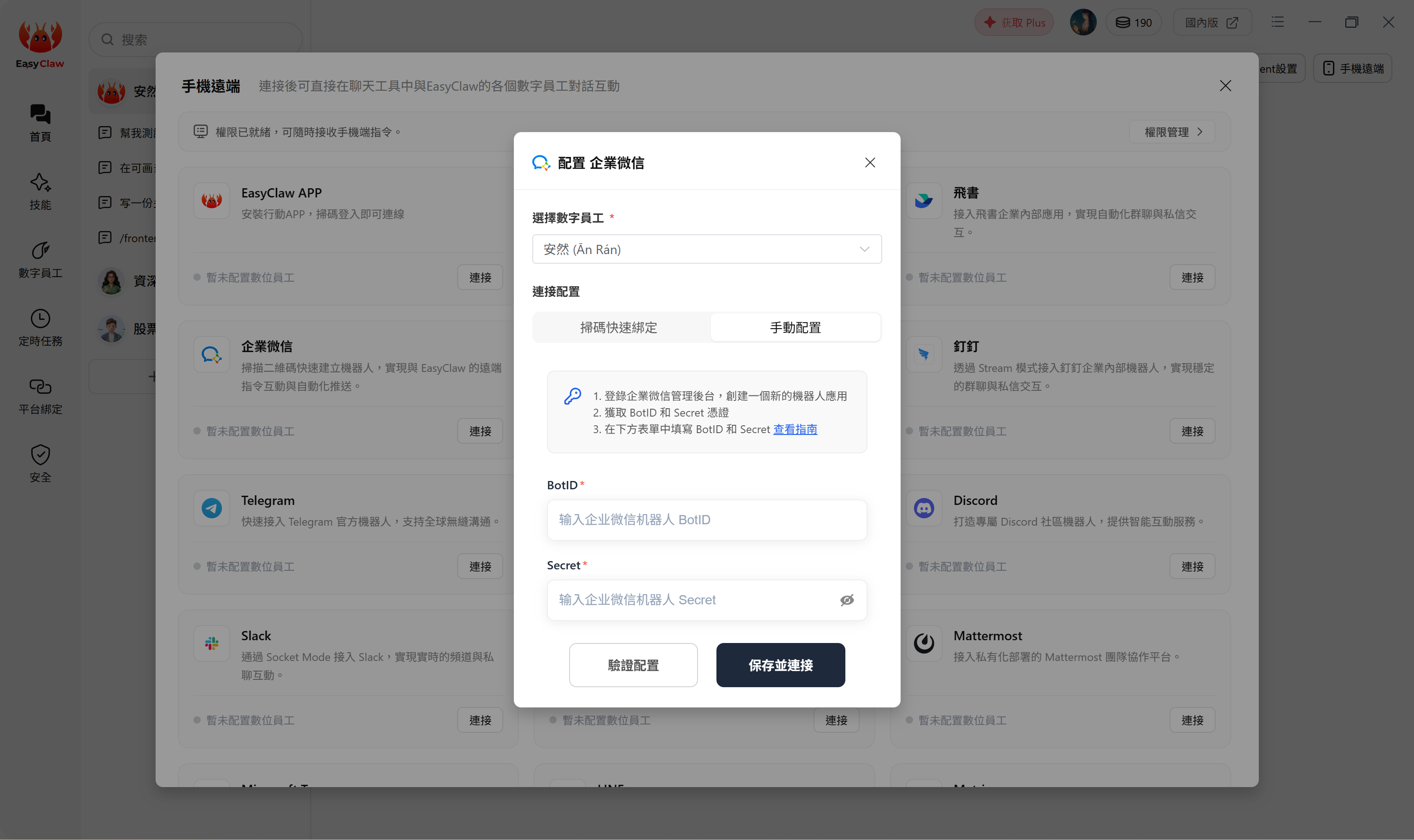Click the 安然 red mascot avatar in the list
The image size is (1414, 840).
coord(111,91)
